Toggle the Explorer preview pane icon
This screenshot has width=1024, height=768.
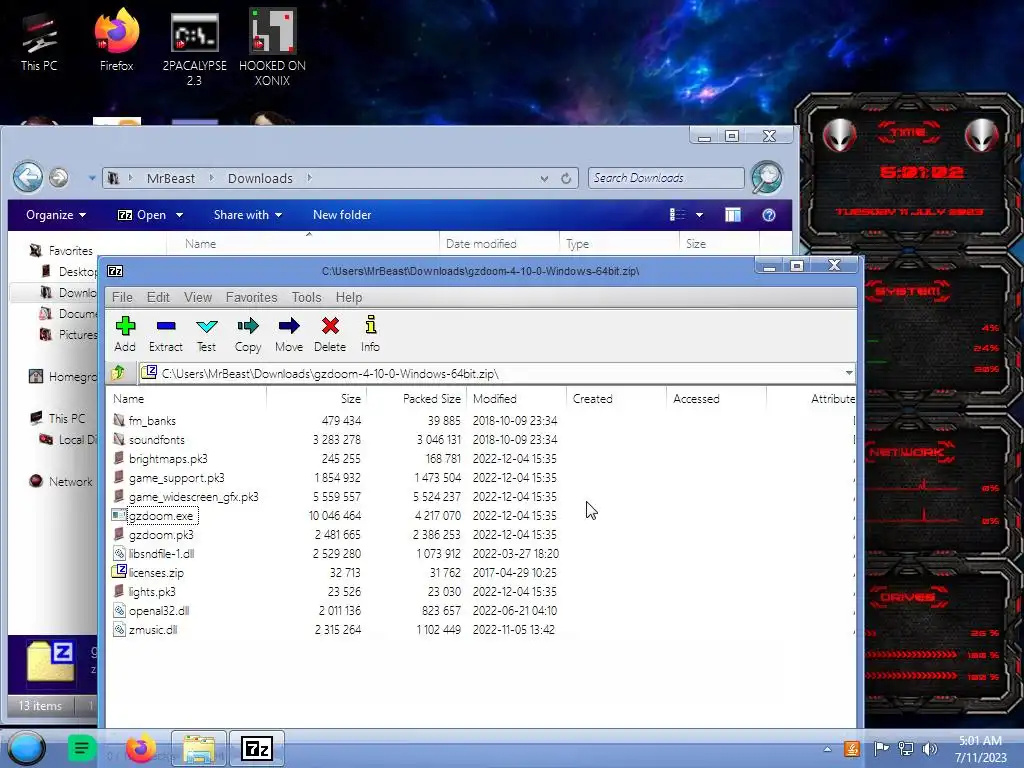[x=733, y=215]
